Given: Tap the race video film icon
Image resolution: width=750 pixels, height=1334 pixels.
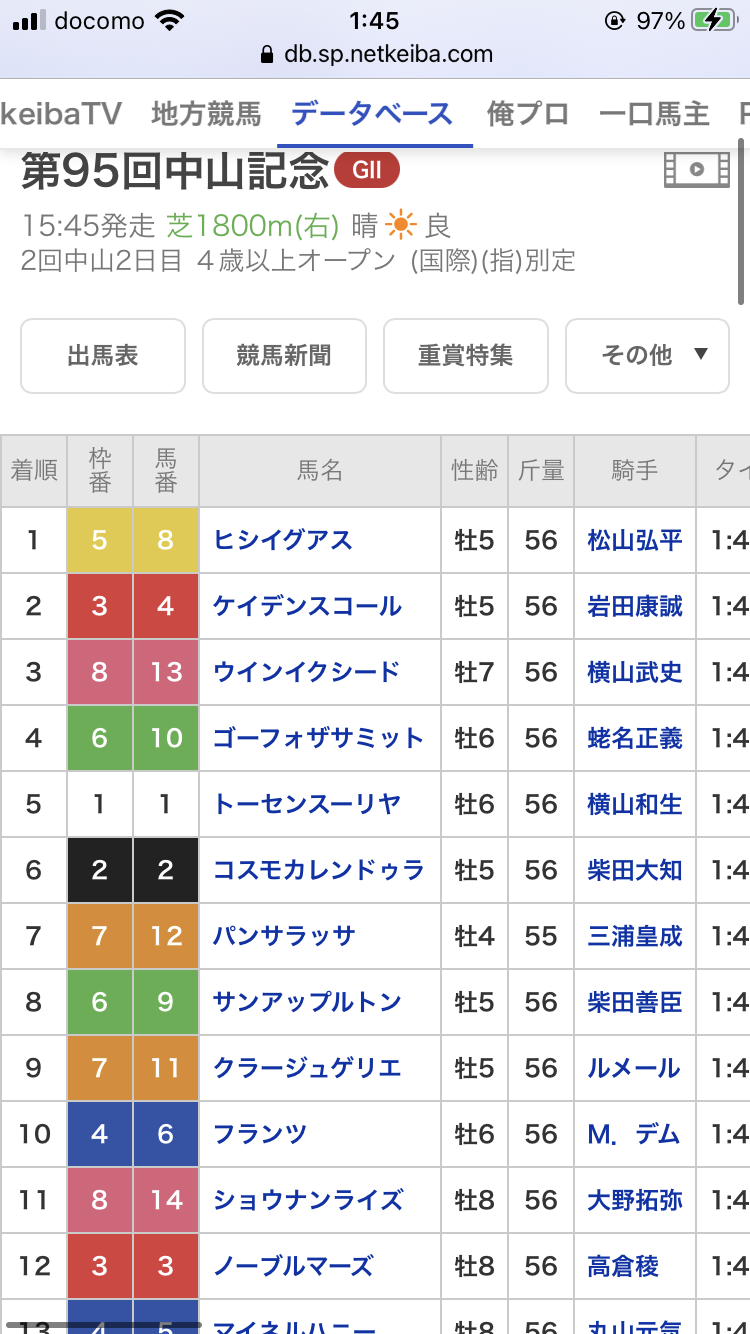Looking at the screenshot, I should tap(697, 170).
